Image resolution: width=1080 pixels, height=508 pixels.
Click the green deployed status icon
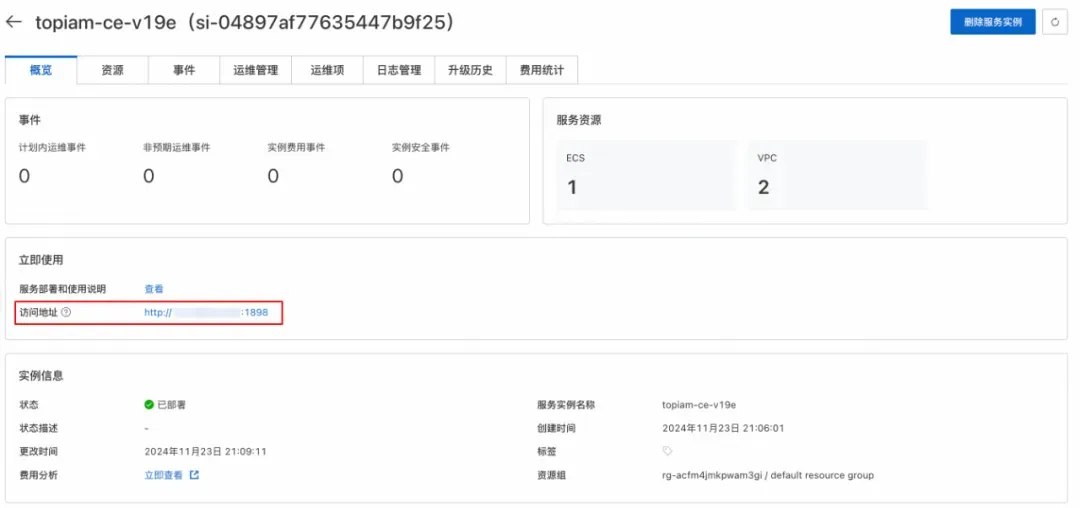[149, 405]
